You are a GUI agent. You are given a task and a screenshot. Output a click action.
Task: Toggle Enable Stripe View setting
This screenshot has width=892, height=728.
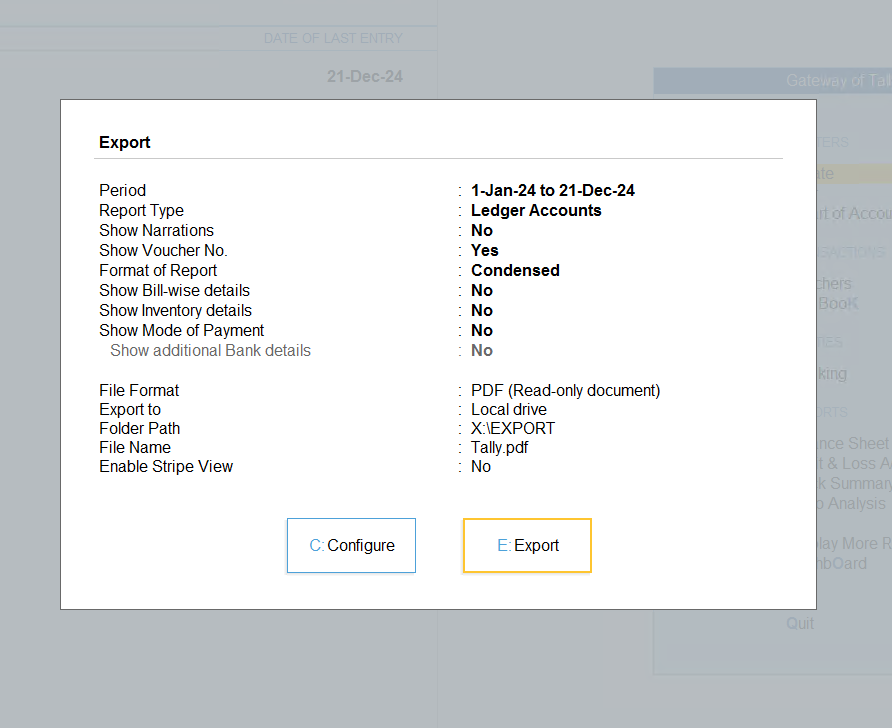pos(481,466)
